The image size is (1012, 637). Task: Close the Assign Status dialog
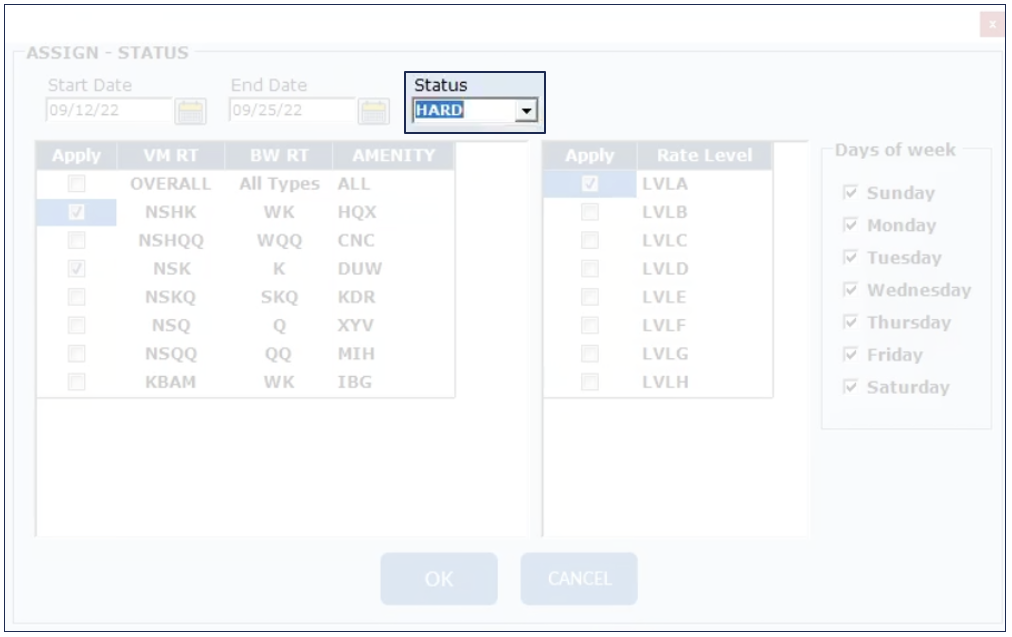[992, 25]
